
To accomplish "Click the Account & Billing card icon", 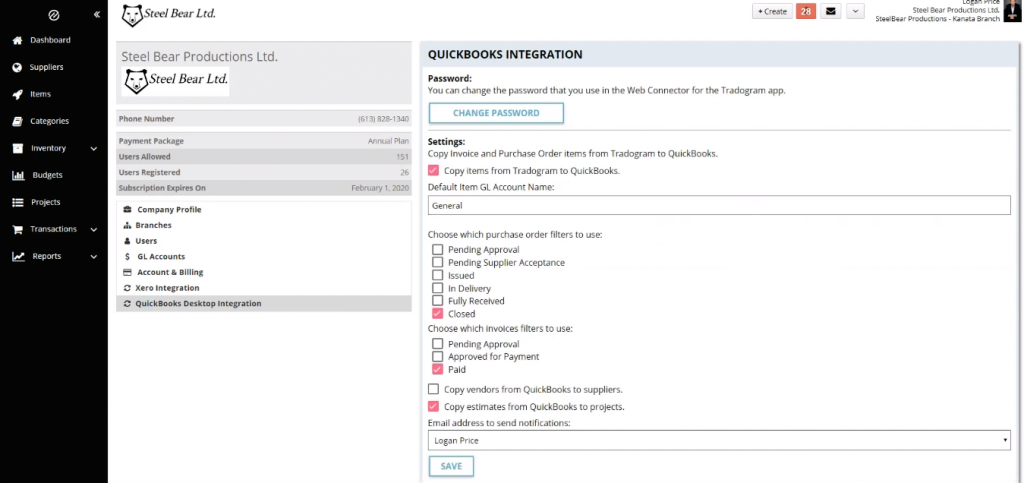I will tap(127, 273).
